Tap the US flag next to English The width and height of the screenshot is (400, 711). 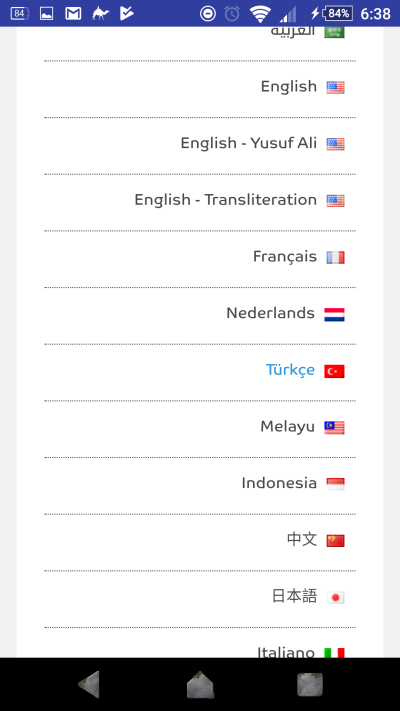pyautogui.click(x=335, y=87)
